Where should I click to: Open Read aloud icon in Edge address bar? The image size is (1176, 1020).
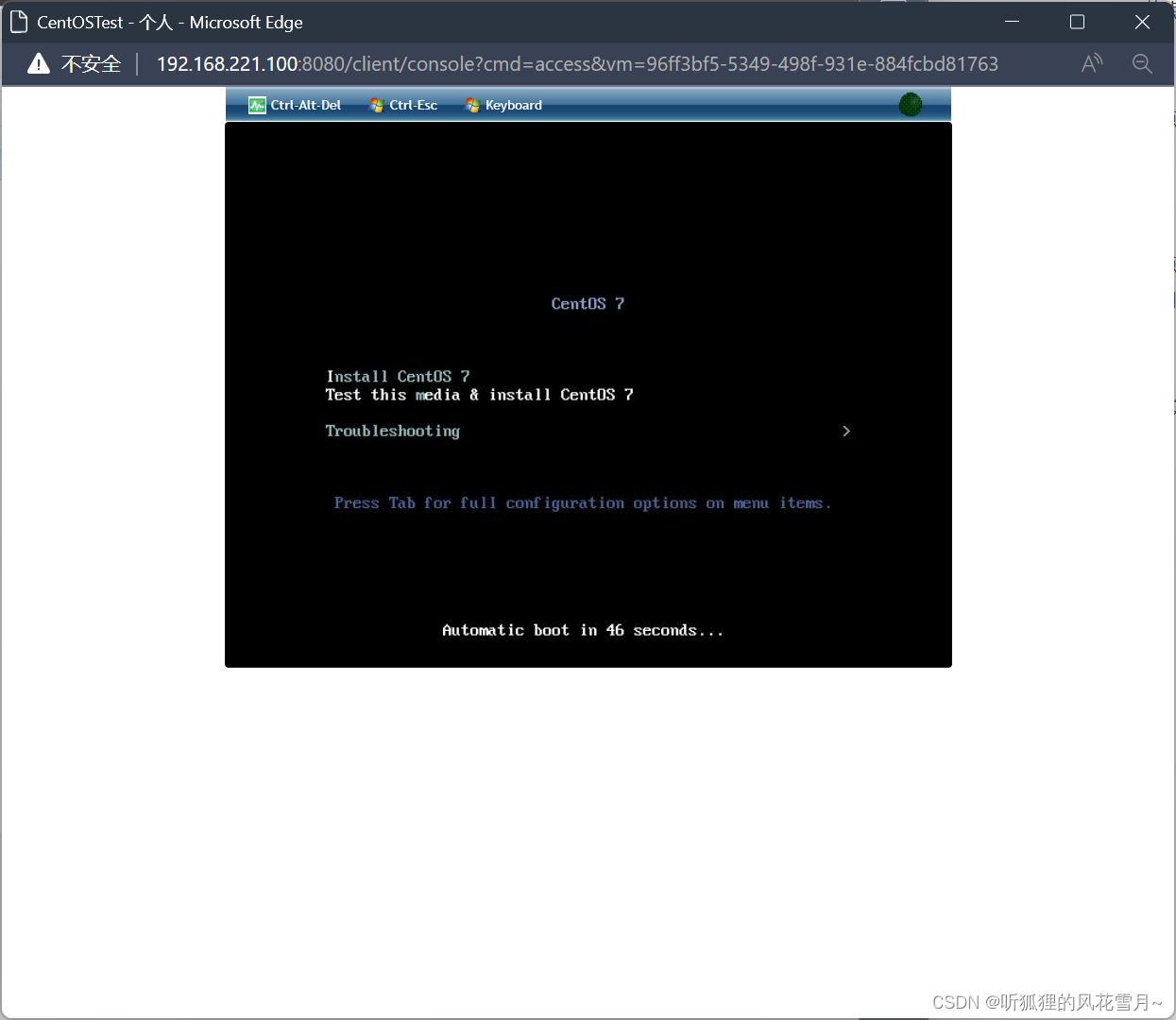1092,63
